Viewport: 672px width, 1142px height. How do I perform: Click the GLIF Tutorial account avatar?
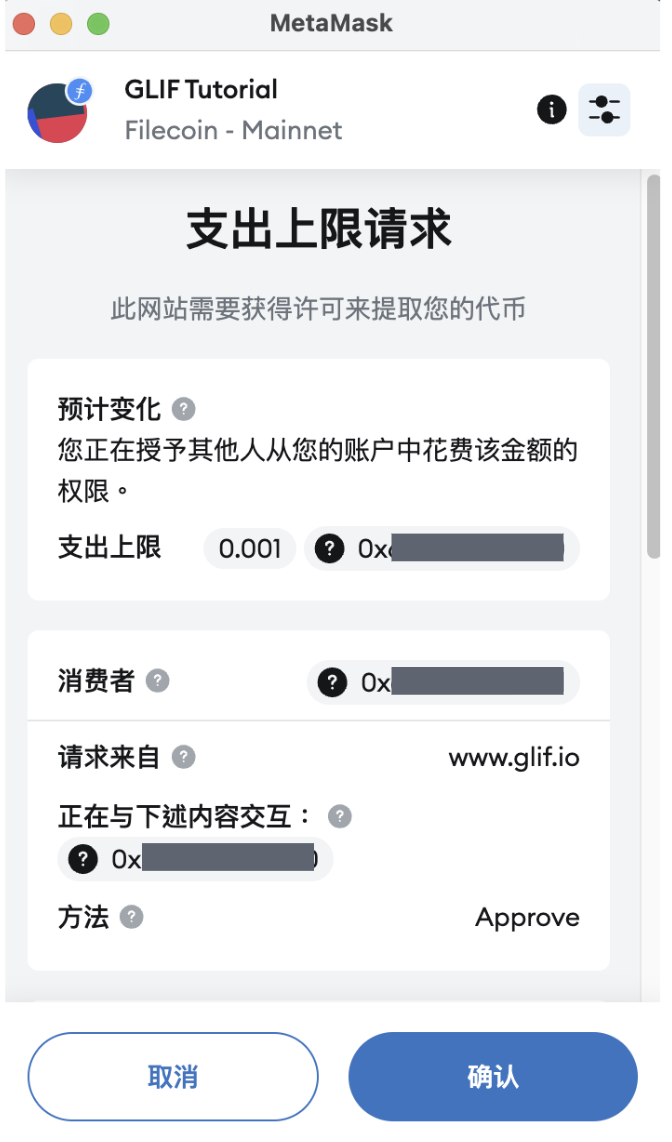[x=57, y=110]
